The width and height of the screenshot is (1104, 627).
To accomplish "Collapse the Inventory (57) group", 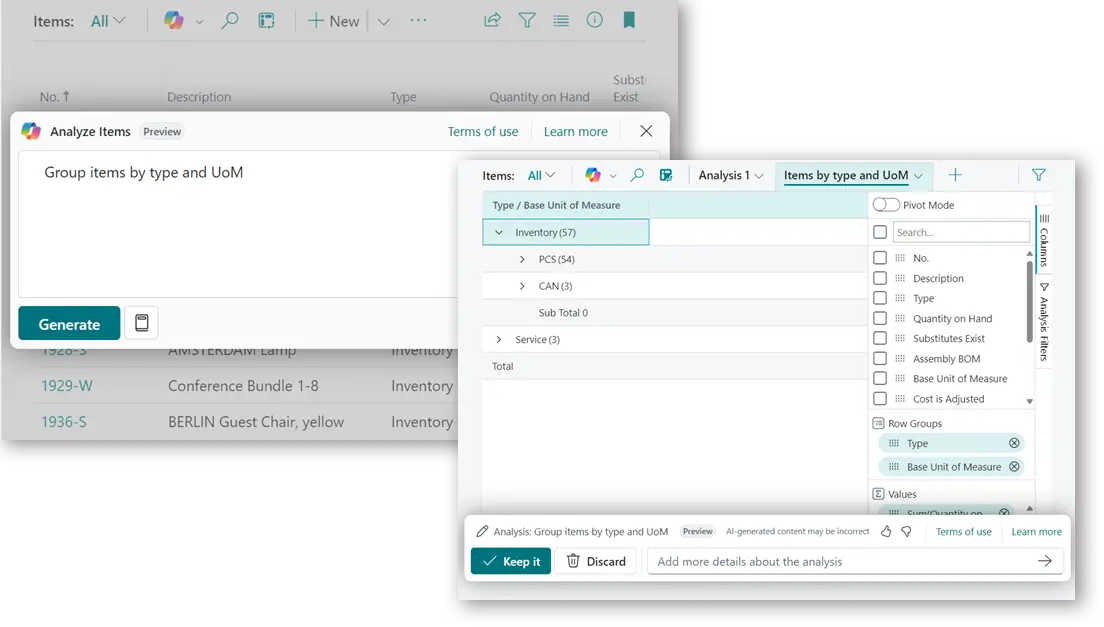I will 498,232.
